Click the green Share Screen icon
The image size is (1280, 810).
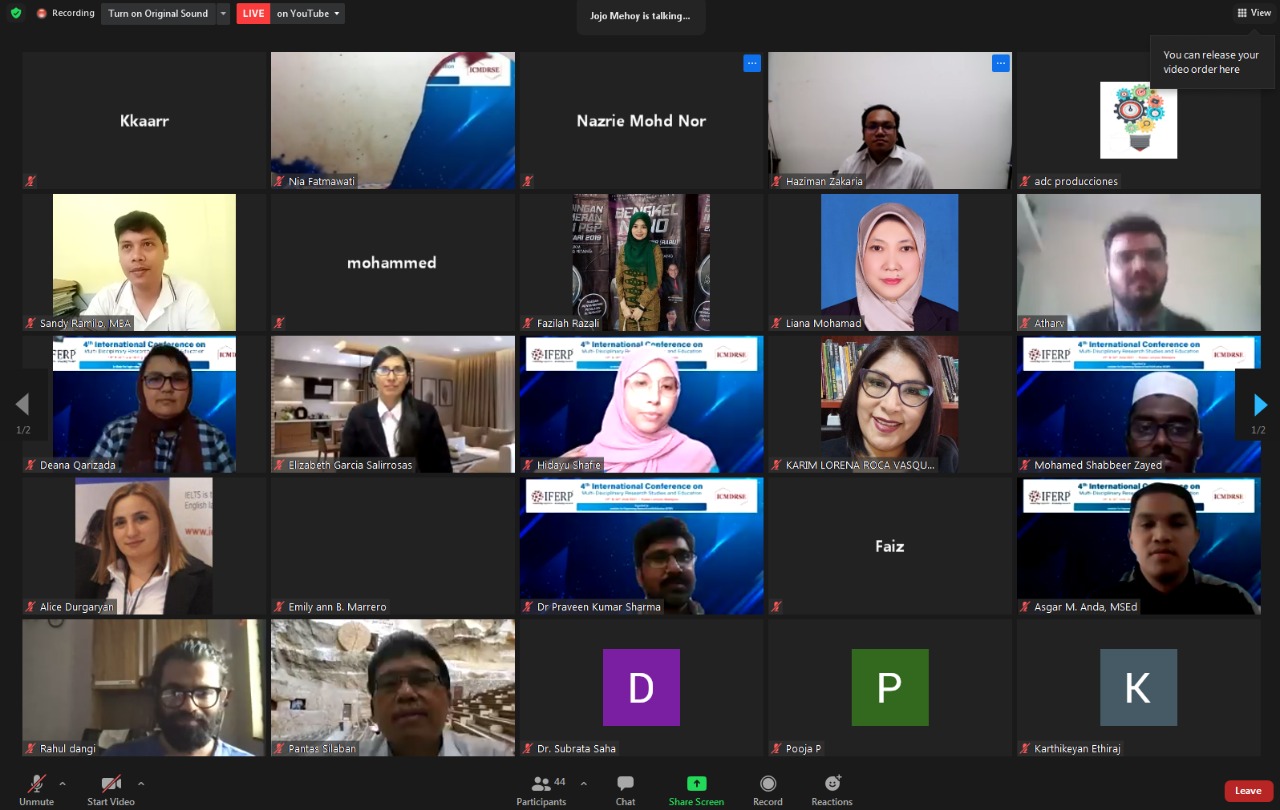tap(697, 783)
